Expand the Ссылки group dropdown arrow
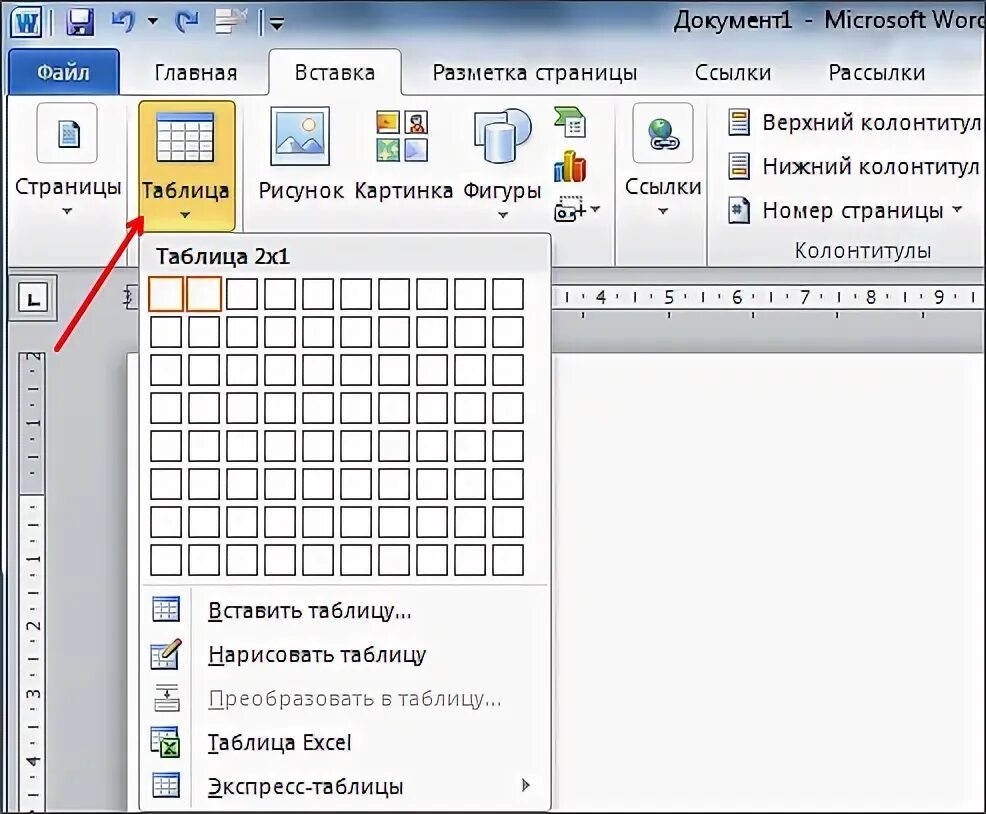 click(663, 211)
